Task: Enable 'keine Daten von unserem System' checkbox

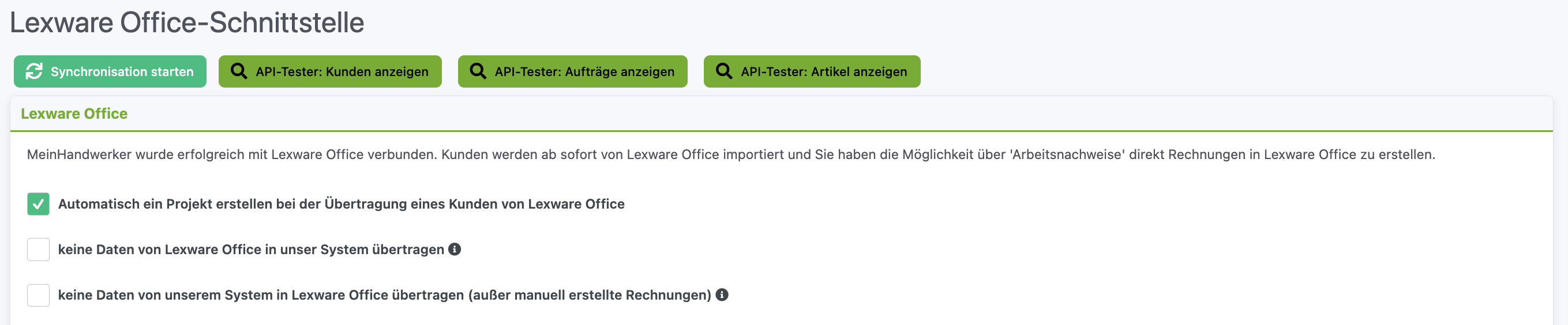Action: click(x=38, y=295)
